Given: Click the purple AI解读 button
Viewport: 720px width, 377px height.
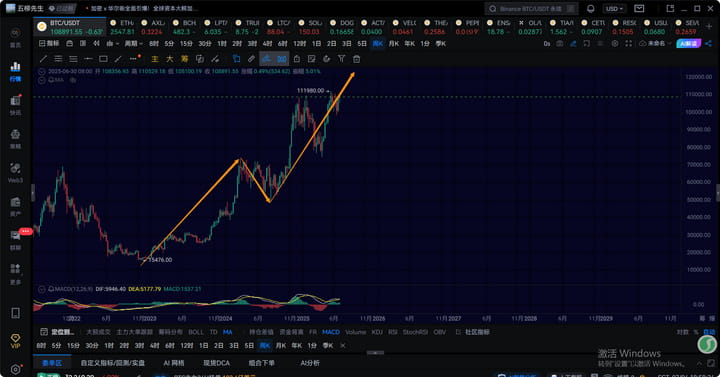Looking at the screenshot, I should pyautogui.click(x=688, y=44).
